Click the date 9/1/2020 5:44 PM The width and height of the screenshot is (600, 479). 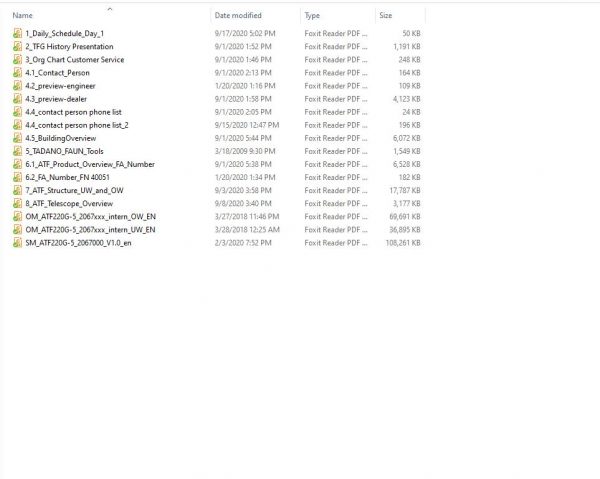243,138
